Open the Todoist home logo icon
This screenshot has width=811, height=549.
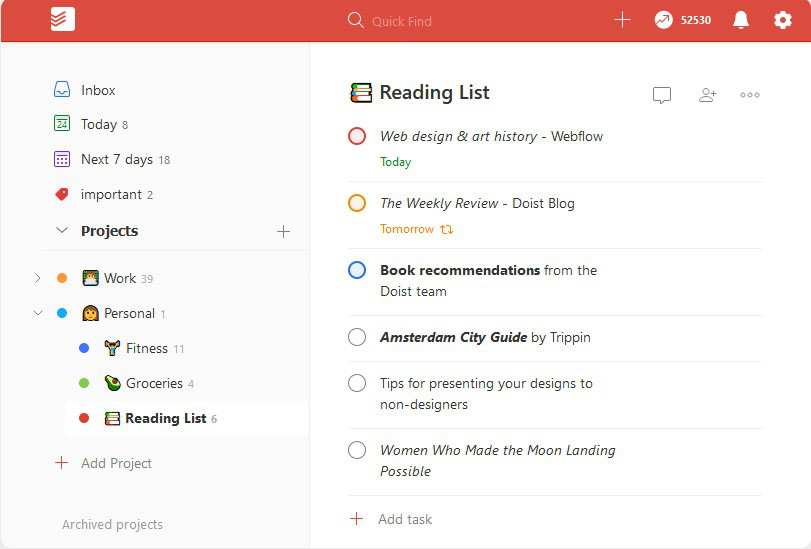[63, 20]
